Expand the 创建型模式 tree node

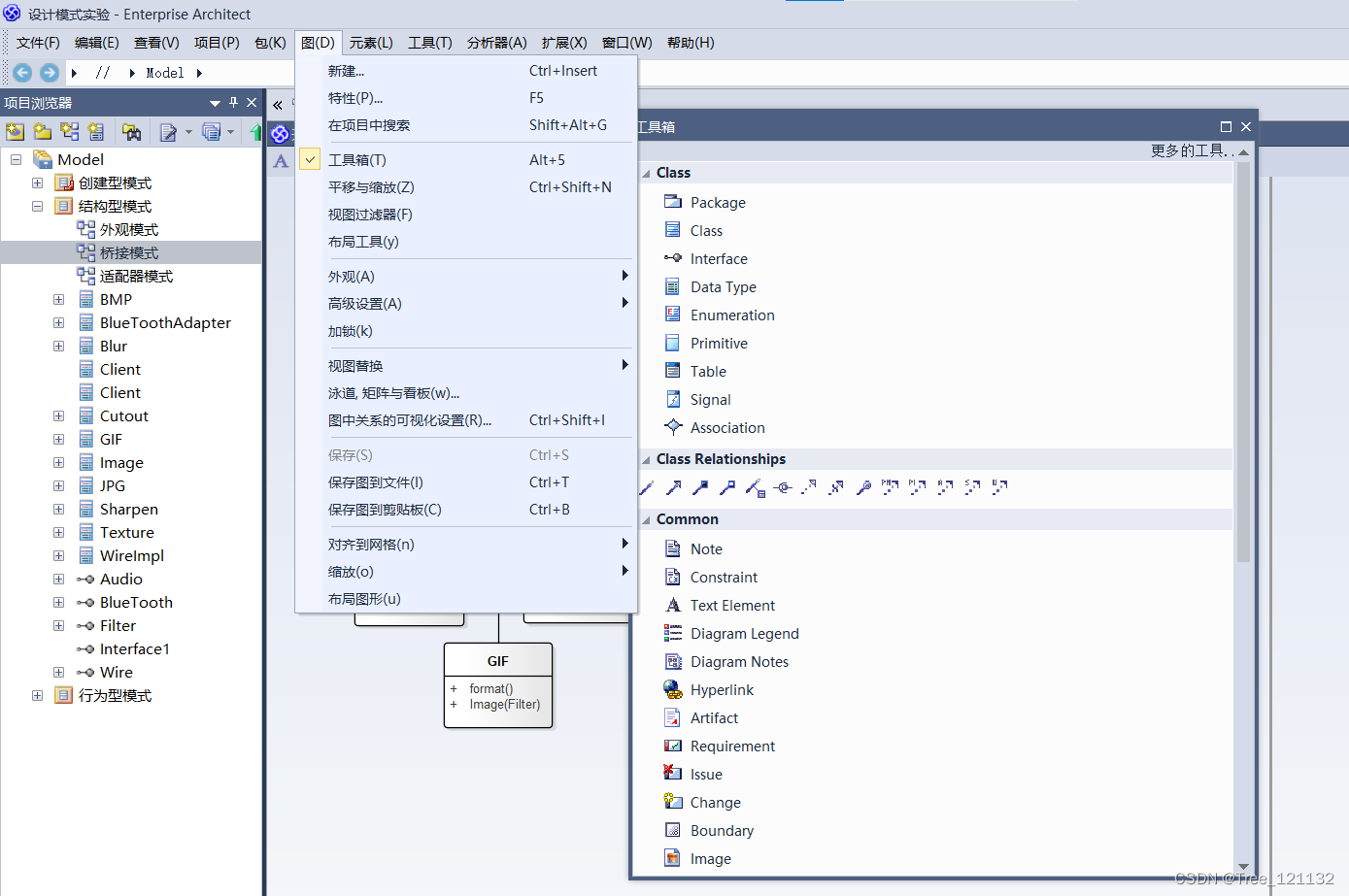click(37, 183)
